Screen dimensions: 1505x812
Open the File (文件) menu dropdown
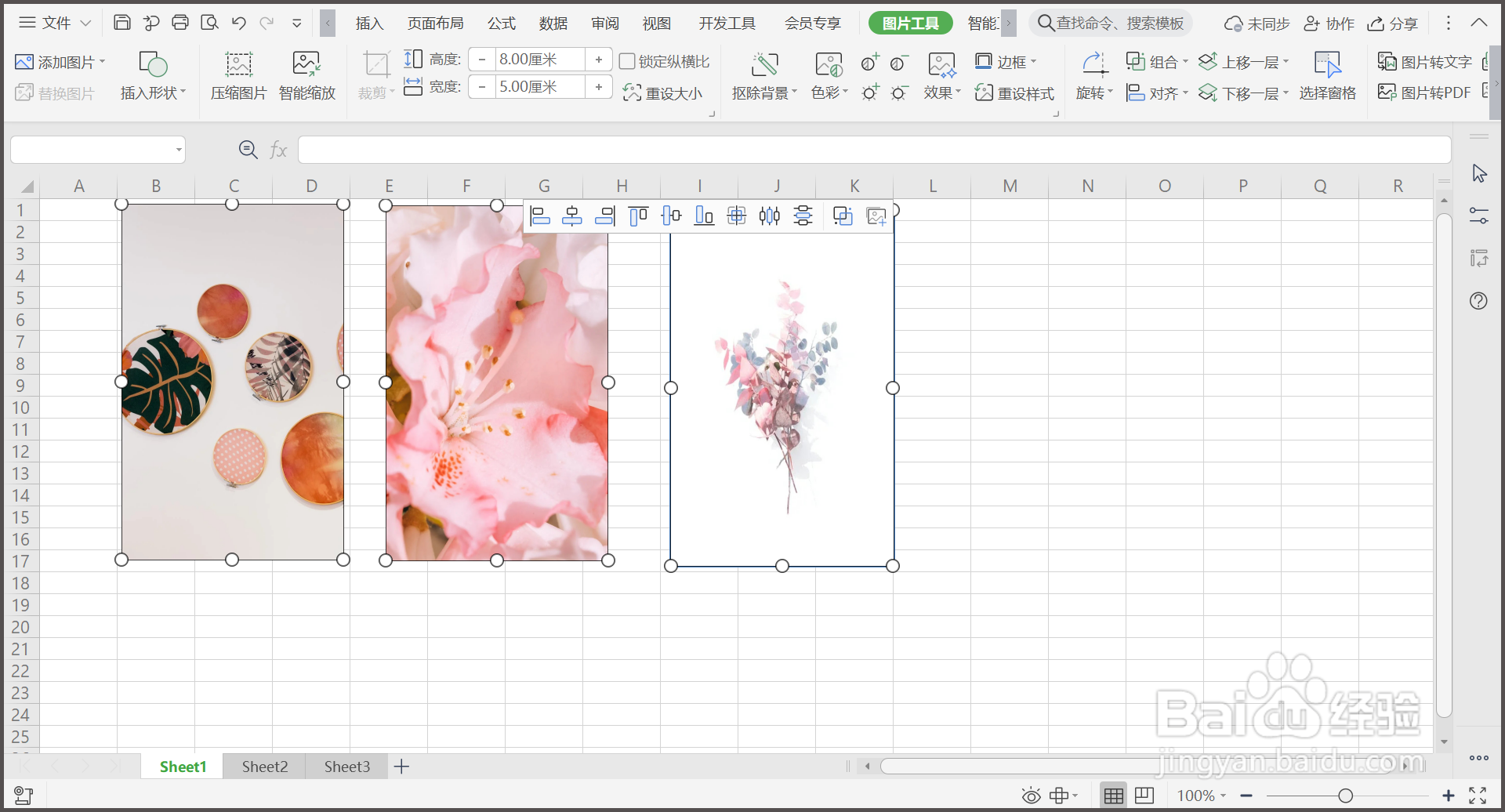pos(55,23)
